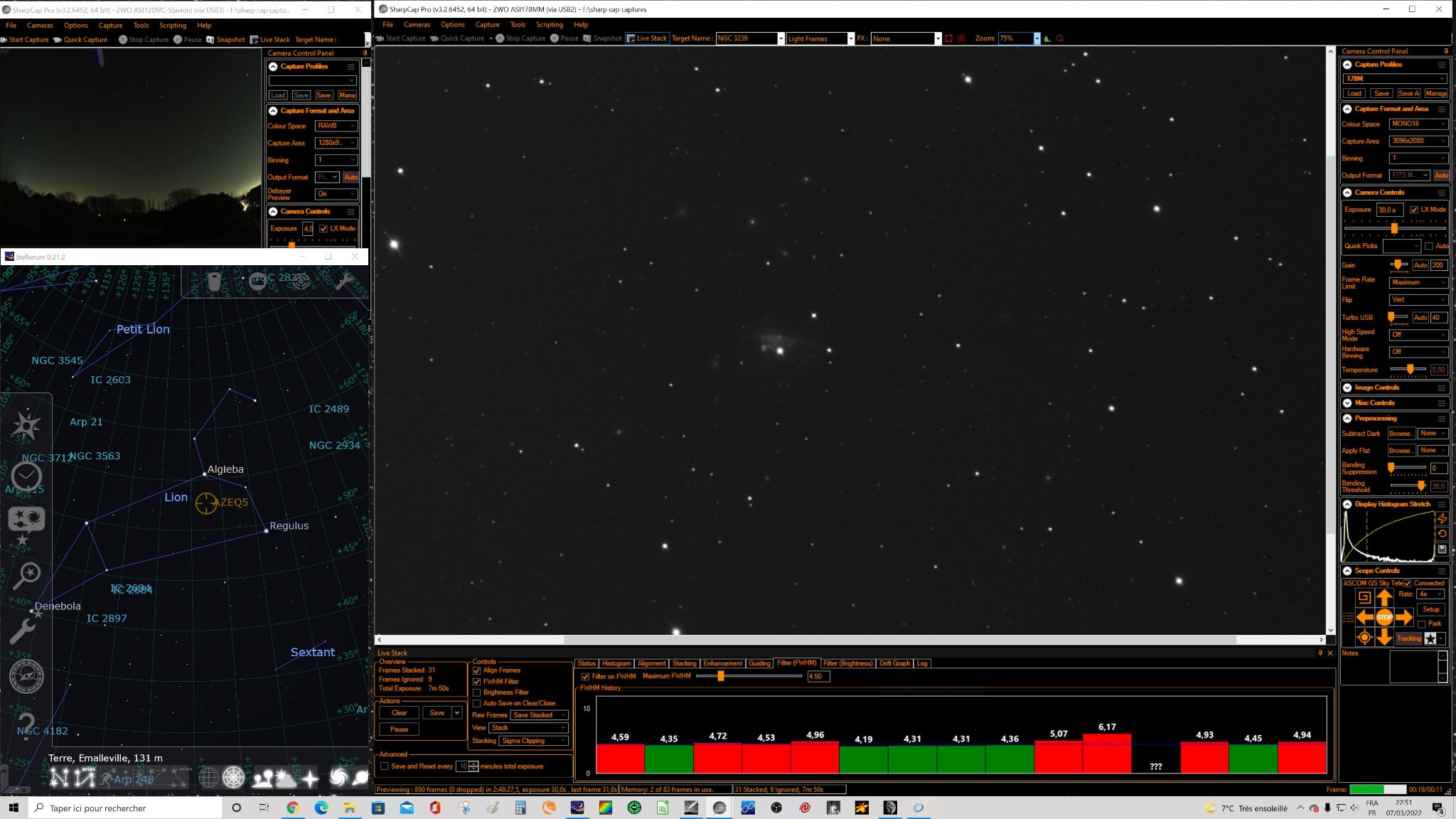
Task: Click the Windows taskbar search box
Action: (x=125, y=808)
